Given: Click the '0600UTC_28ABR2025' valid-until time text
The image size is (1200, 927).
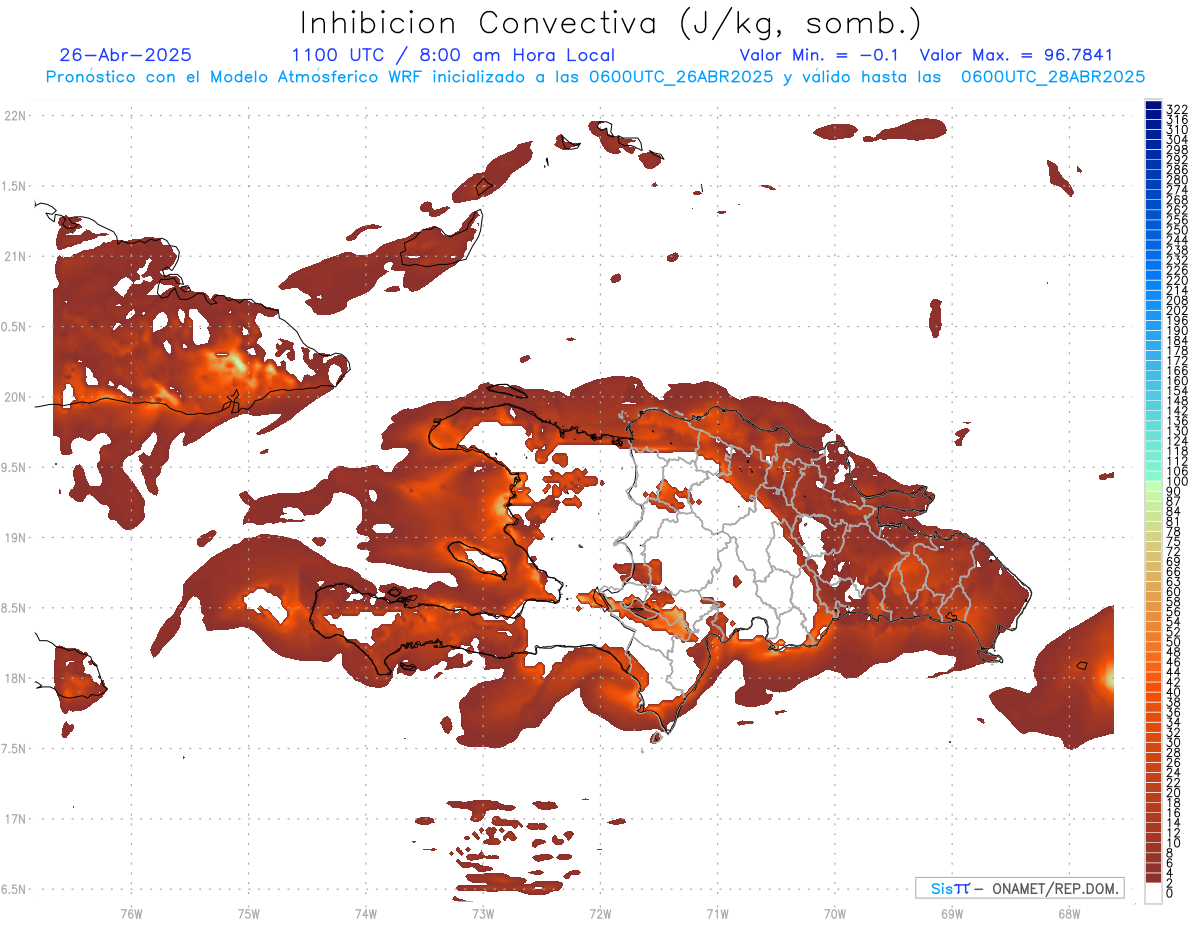Looking at the screenshot, I should pos(1053,76).
